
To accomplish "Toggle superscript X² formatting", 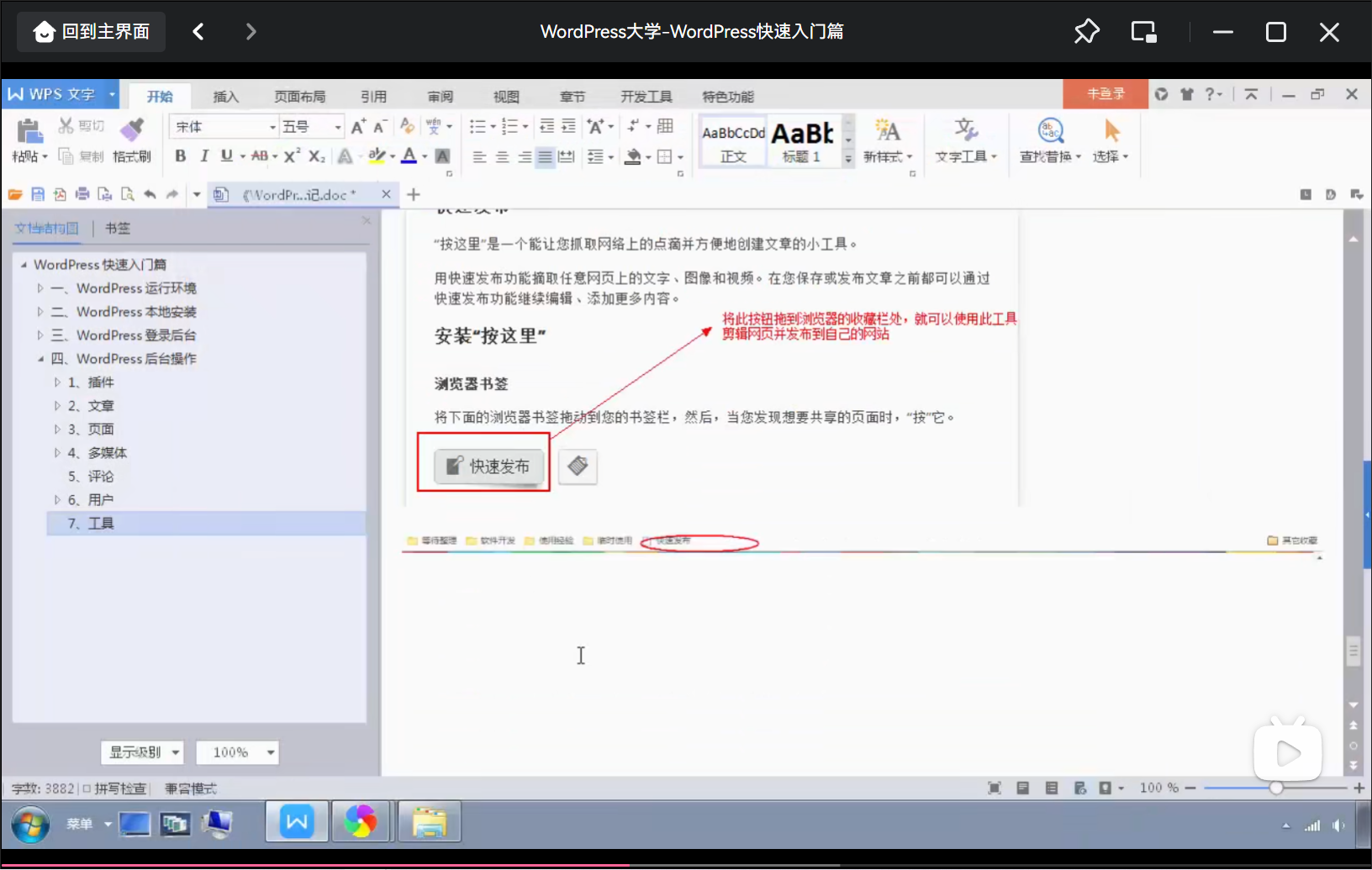I will tap(292, 156).
